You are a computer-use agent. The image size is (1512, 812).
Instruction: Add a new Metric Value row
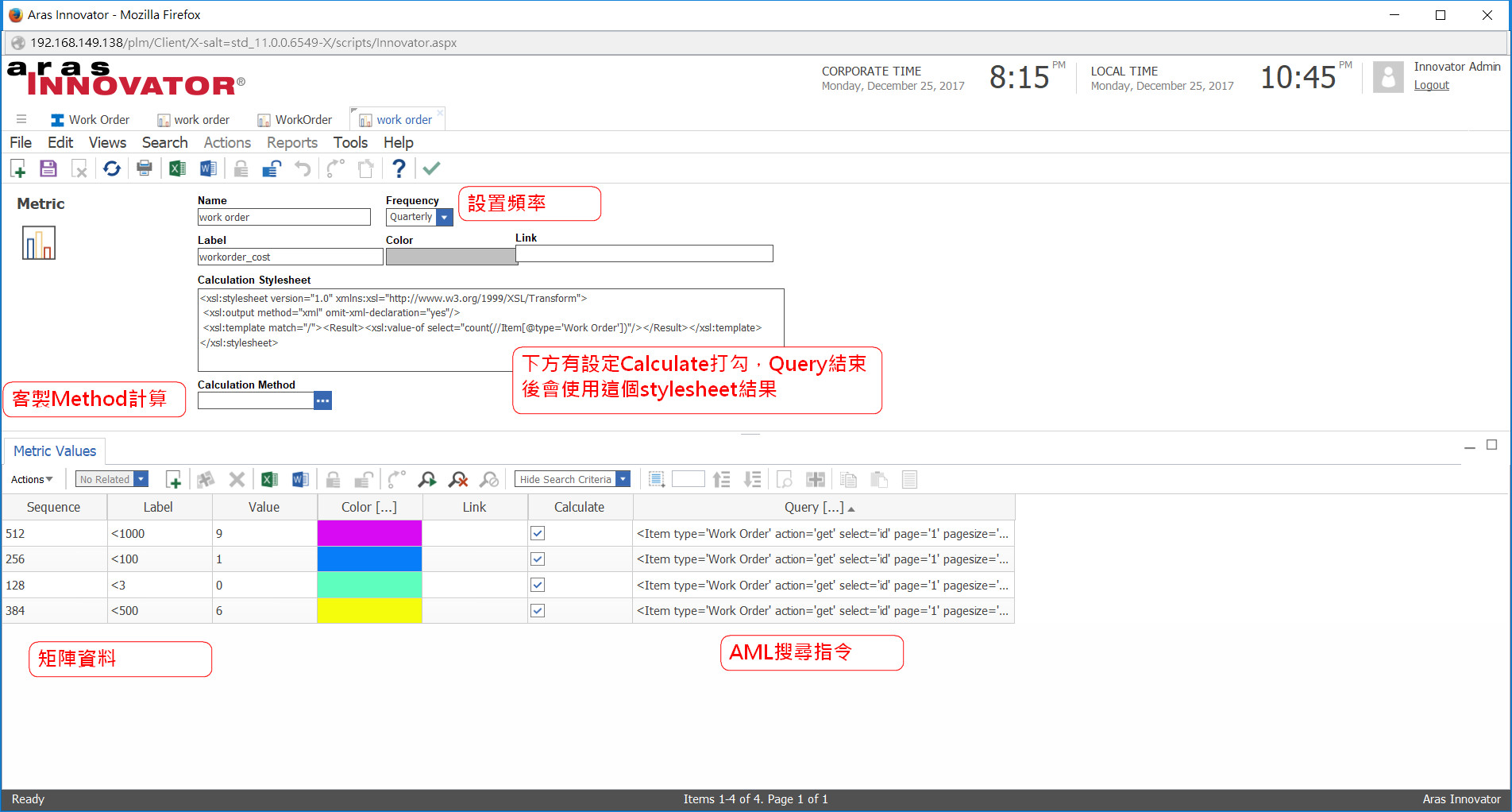click(x=174, y=479)
